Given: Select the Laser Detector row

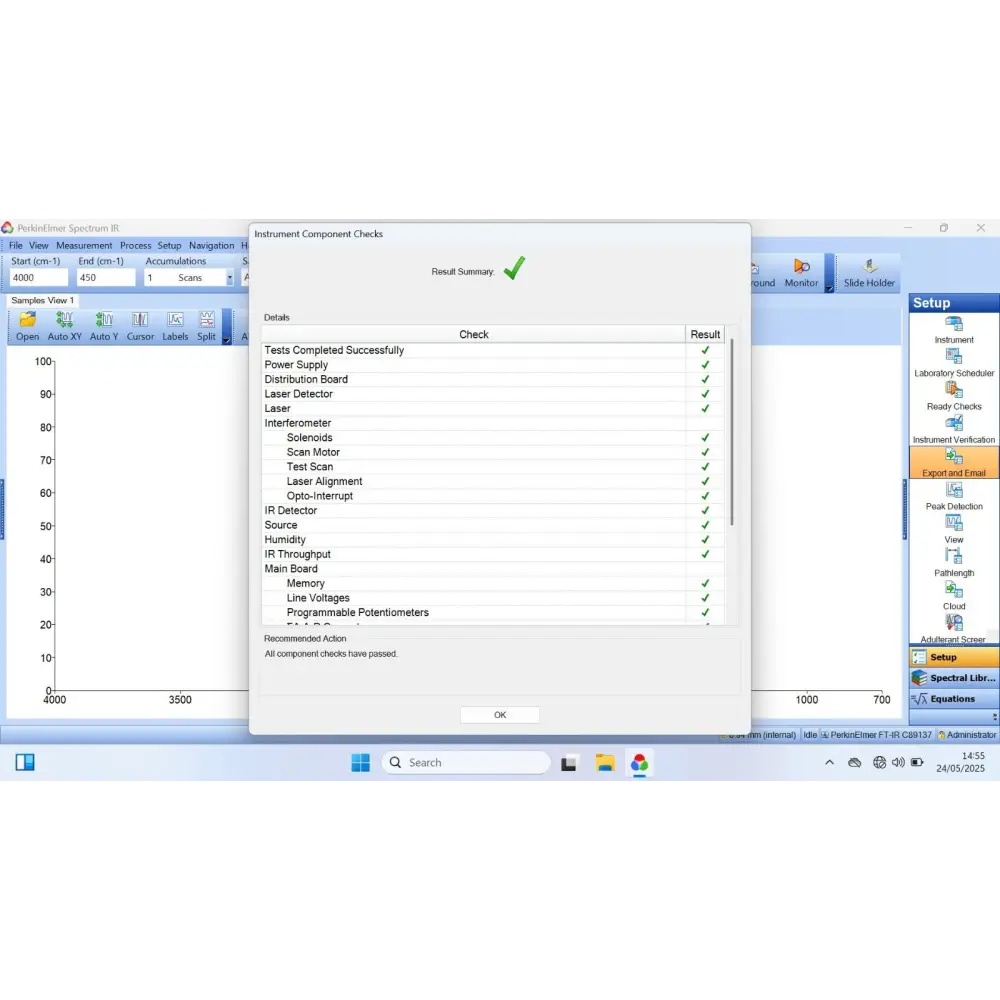Looking at the screenshot, I should point(492,394).
